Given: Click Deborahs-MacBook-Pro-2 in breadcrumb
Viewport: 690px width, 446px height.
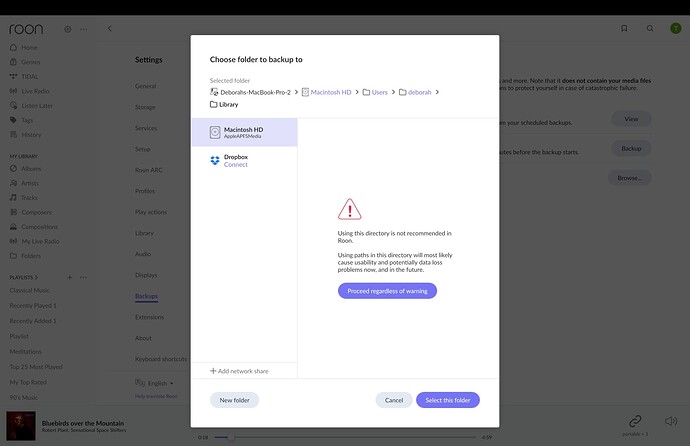Looking at the screenshot, I should (x=250, y=92).
